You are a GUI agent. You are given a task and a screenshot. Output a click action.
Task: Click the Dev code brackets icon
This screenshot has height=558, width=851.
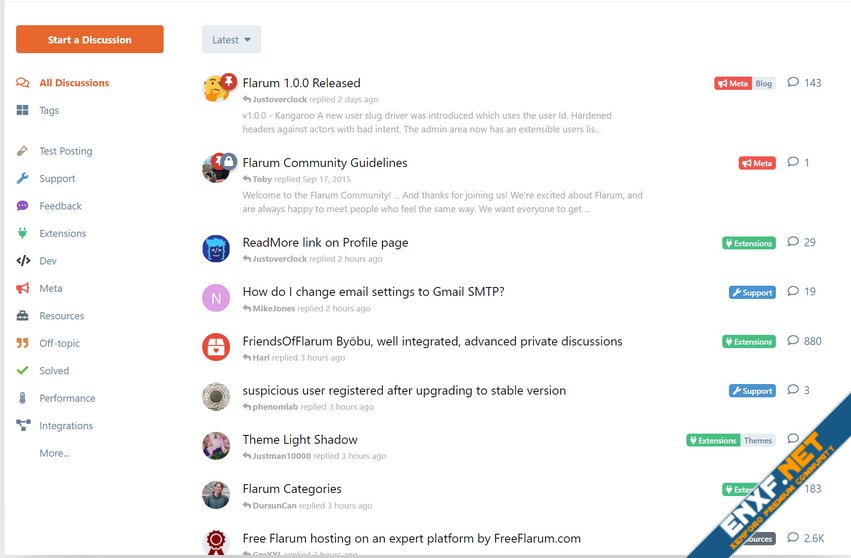[x=23, y=261]
